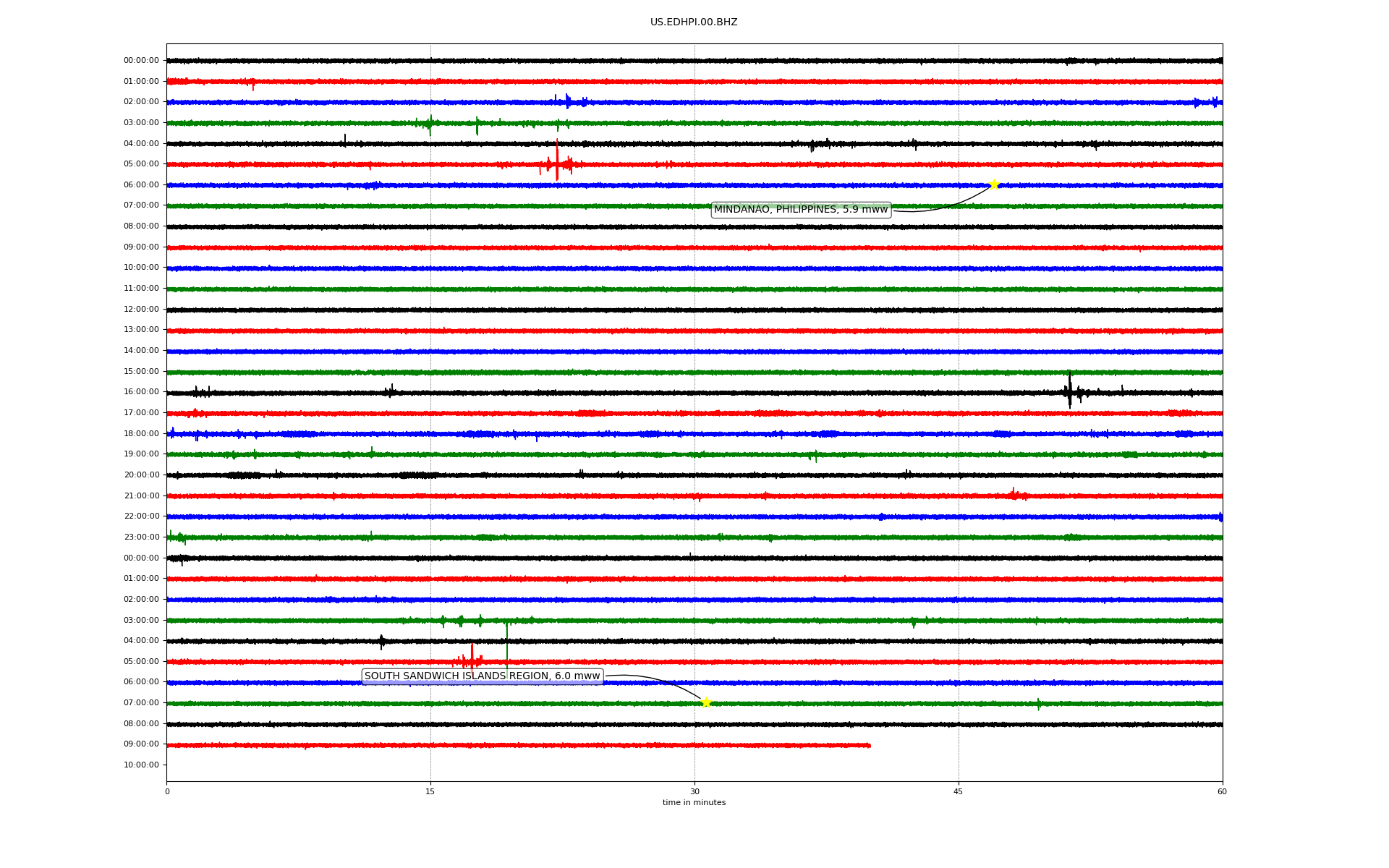The height and width of the screenshot is (868, 1389).
Task: Click the first 00:00:00 time label
Action: coord(141,61)
